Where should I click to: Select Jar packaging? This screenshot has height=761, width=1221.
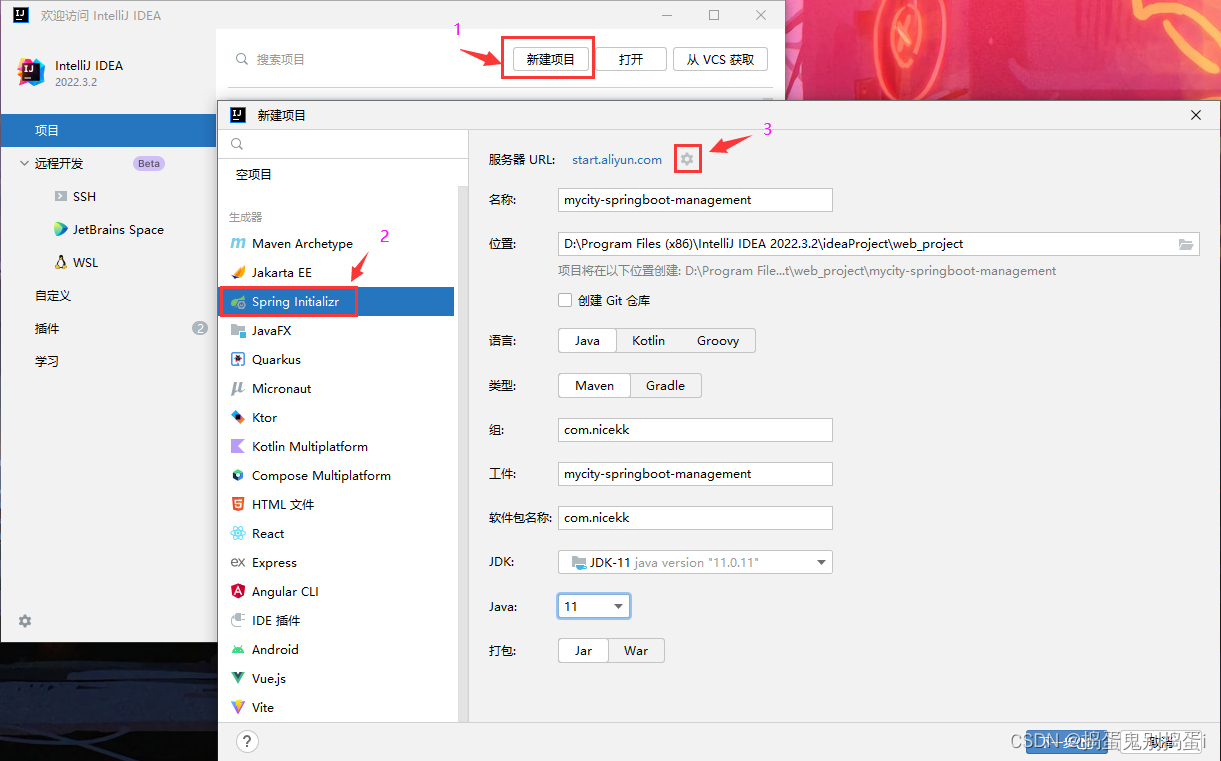(x=583, y=650)
